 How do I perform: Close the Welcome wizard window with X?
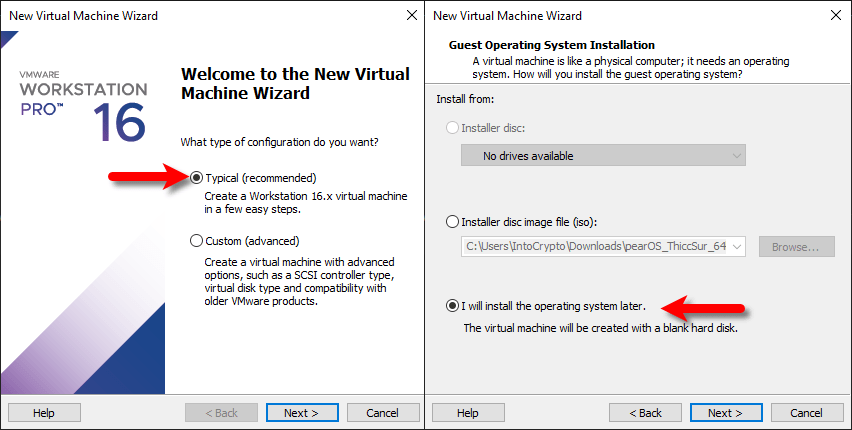point(412,15)
